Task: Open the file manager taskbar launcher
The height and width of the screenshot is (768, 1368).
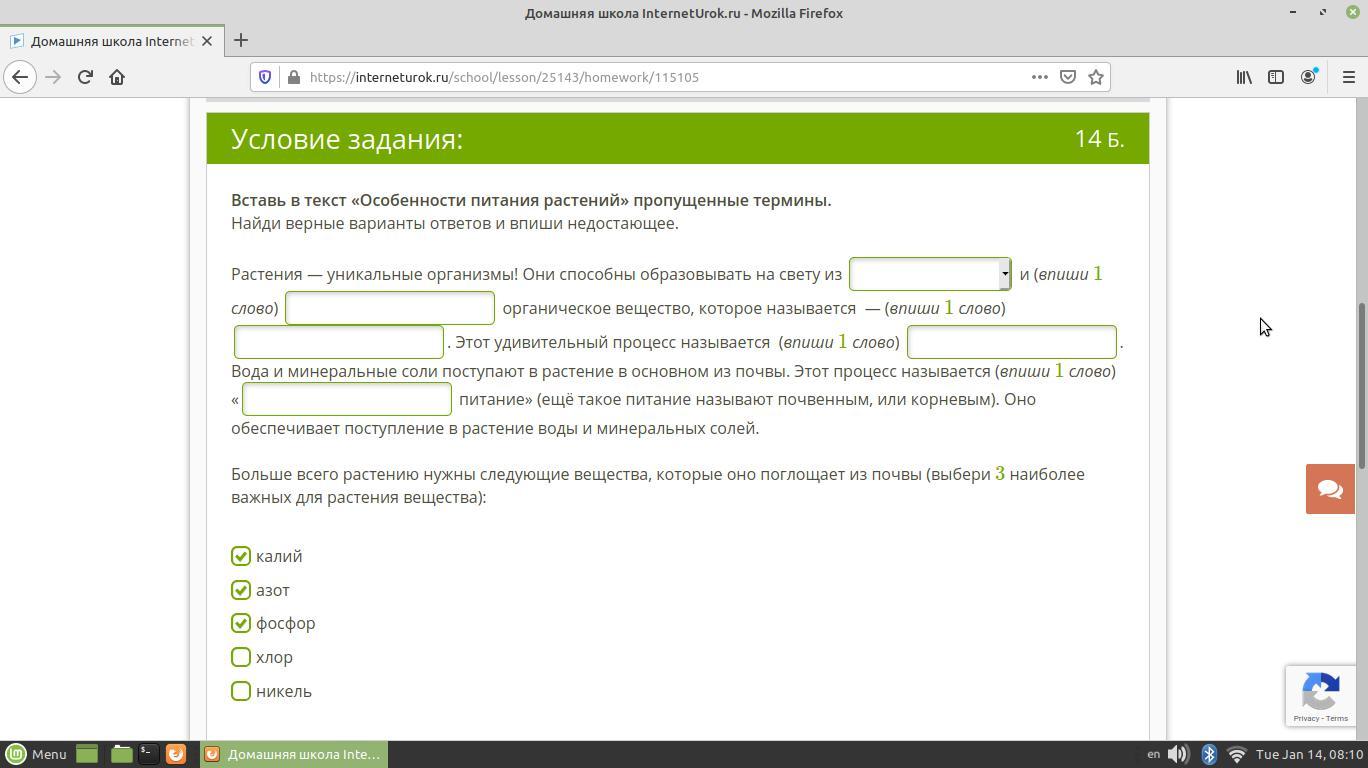Action: [121, 754]
